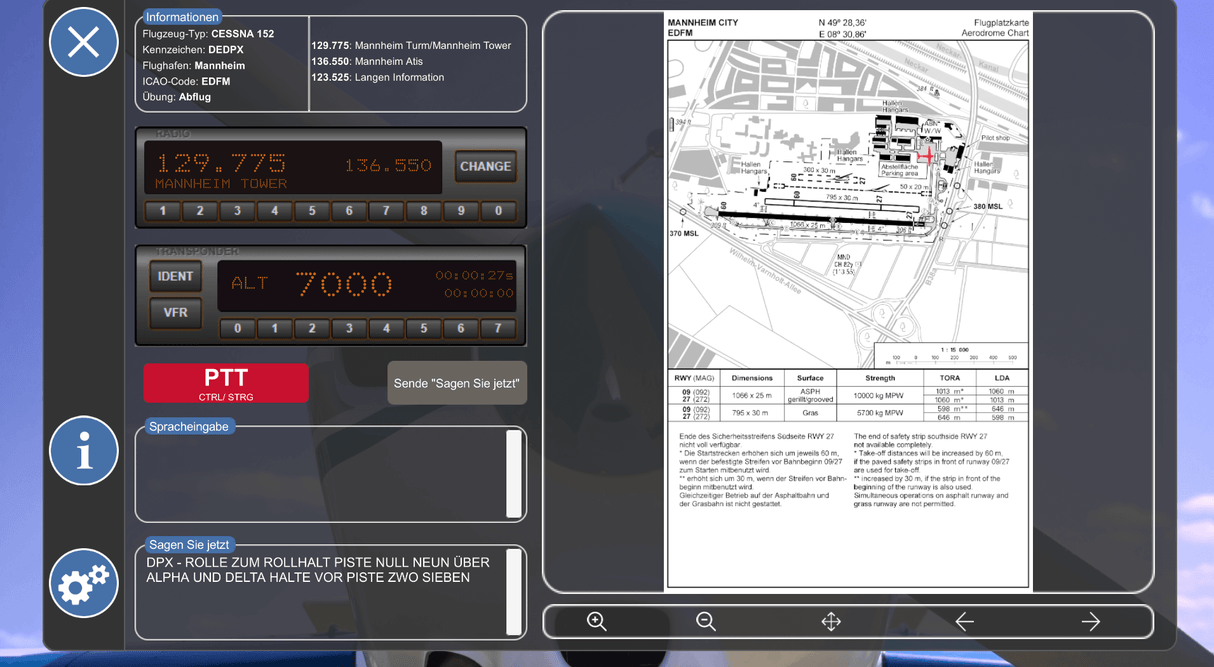This screenshot has width=1214, height=667.
Task: Go to previous chart with left arrow
Action: coord(964,622)
